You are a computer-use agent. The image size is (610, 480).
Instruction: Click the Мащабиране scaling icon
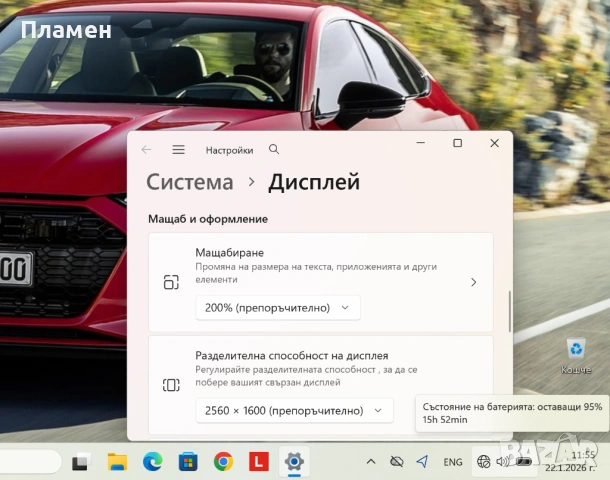pyautogui.click(x=171, y=282)
